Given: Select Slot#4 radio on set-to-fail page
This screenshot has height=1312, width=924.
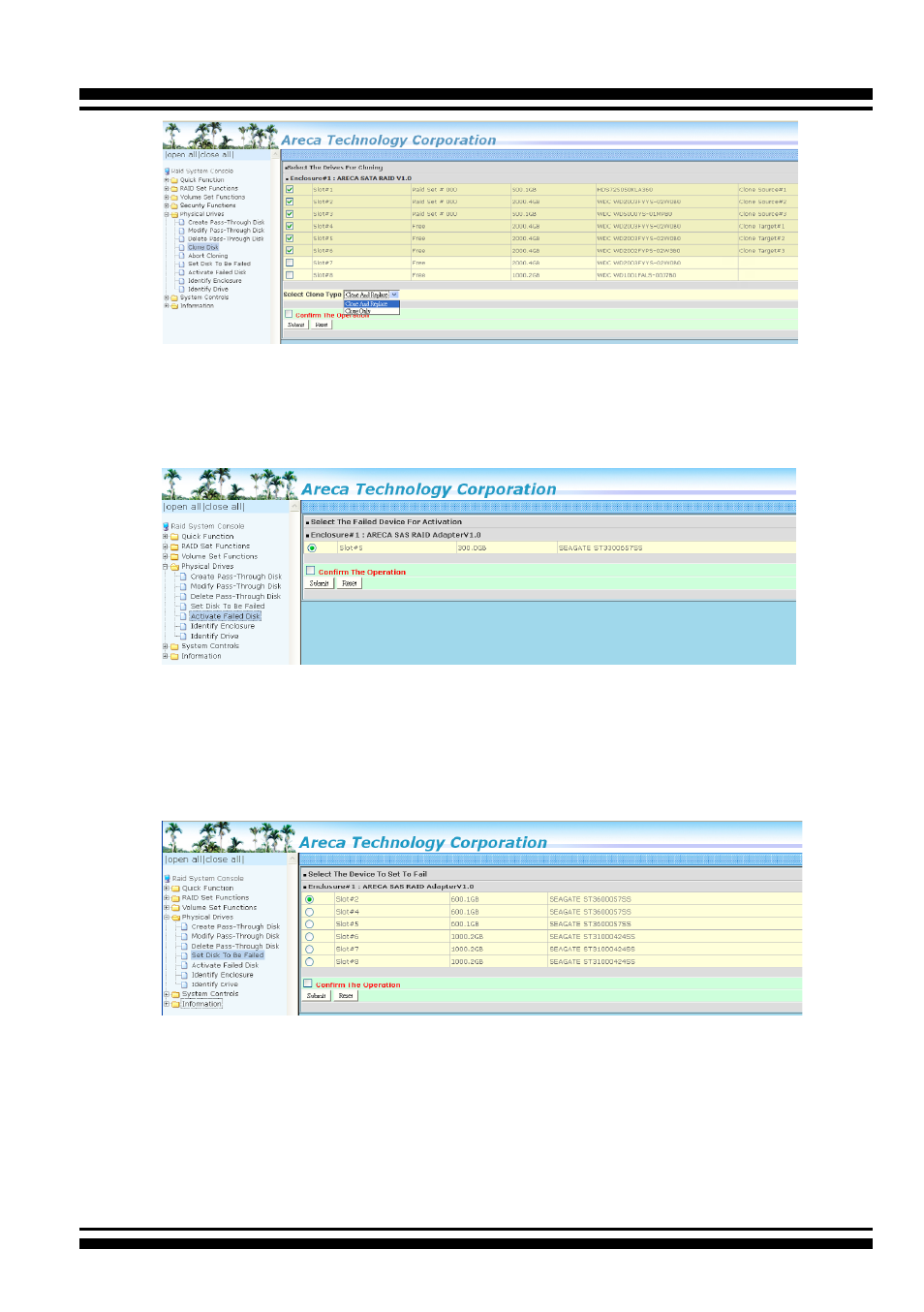Looking at the screenshot, I should click(310, 912).
